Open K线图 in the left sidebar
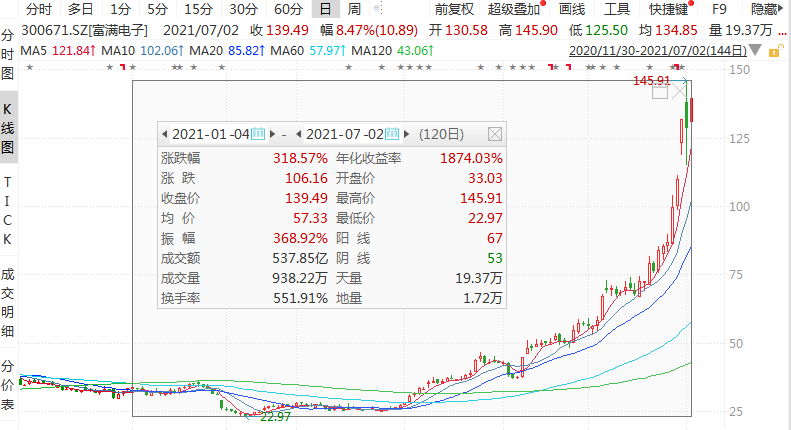 pos(8,128)
